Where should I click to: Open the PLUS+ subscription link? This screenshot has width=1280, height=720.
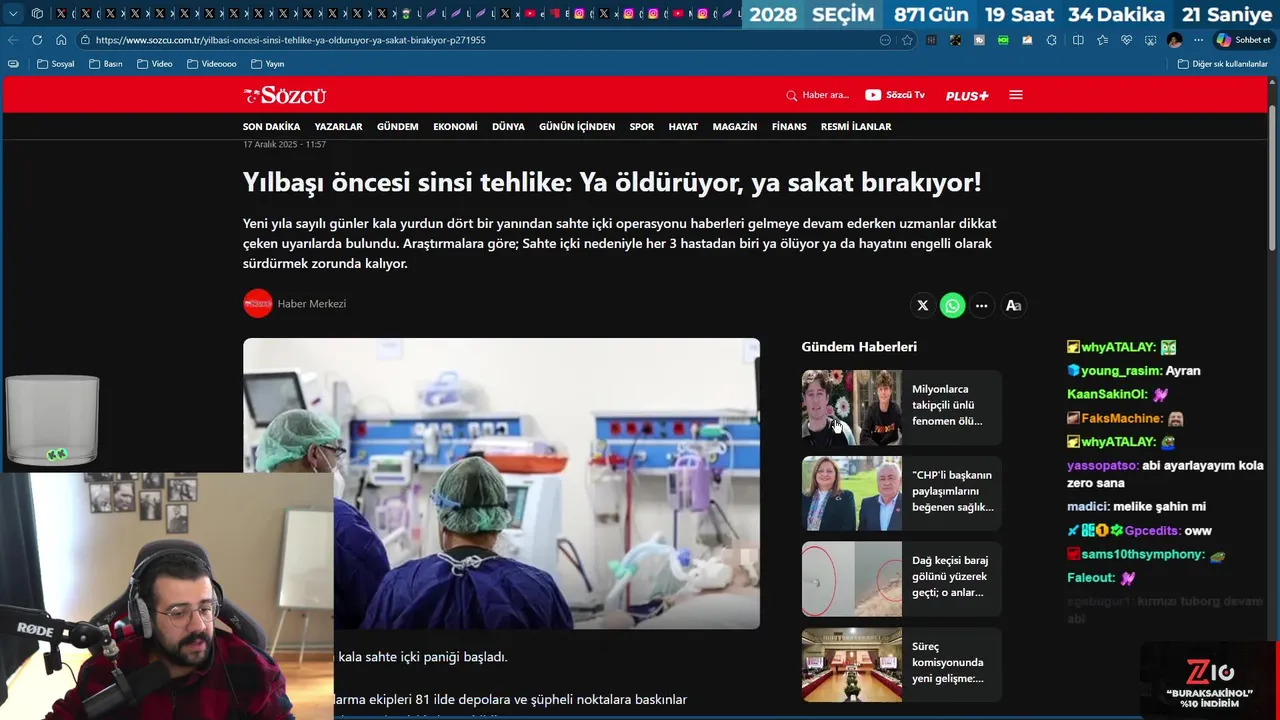[x=967, y=95]
